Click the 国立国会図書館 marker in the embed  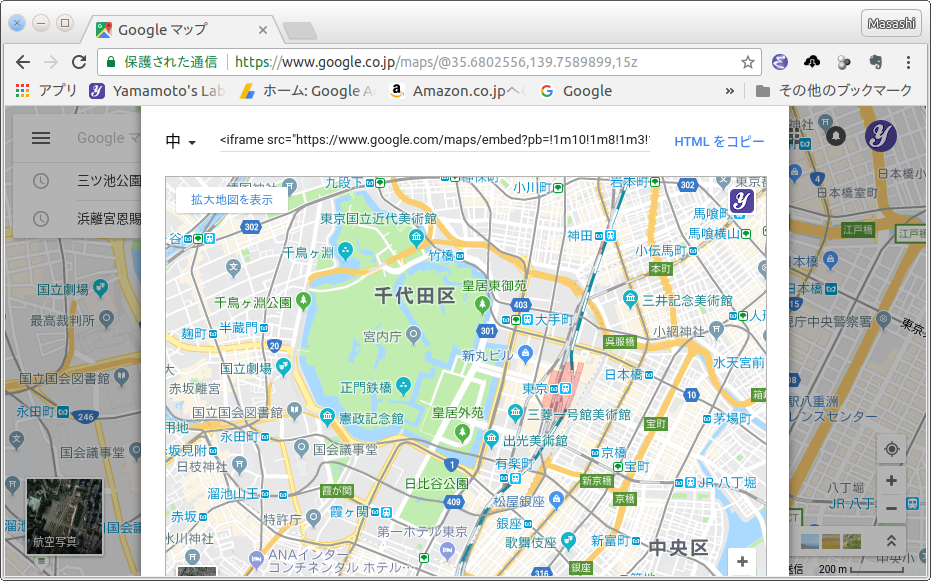[294, 409]
